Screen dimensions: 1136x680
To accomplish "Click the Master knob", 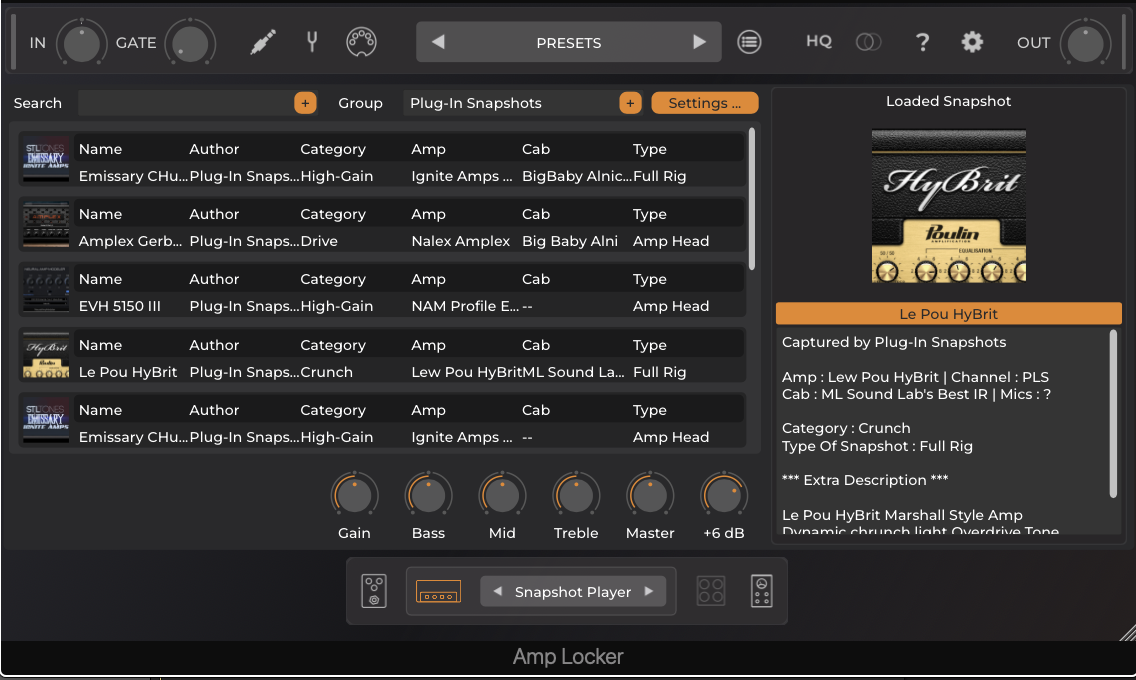I will [650, 495].
